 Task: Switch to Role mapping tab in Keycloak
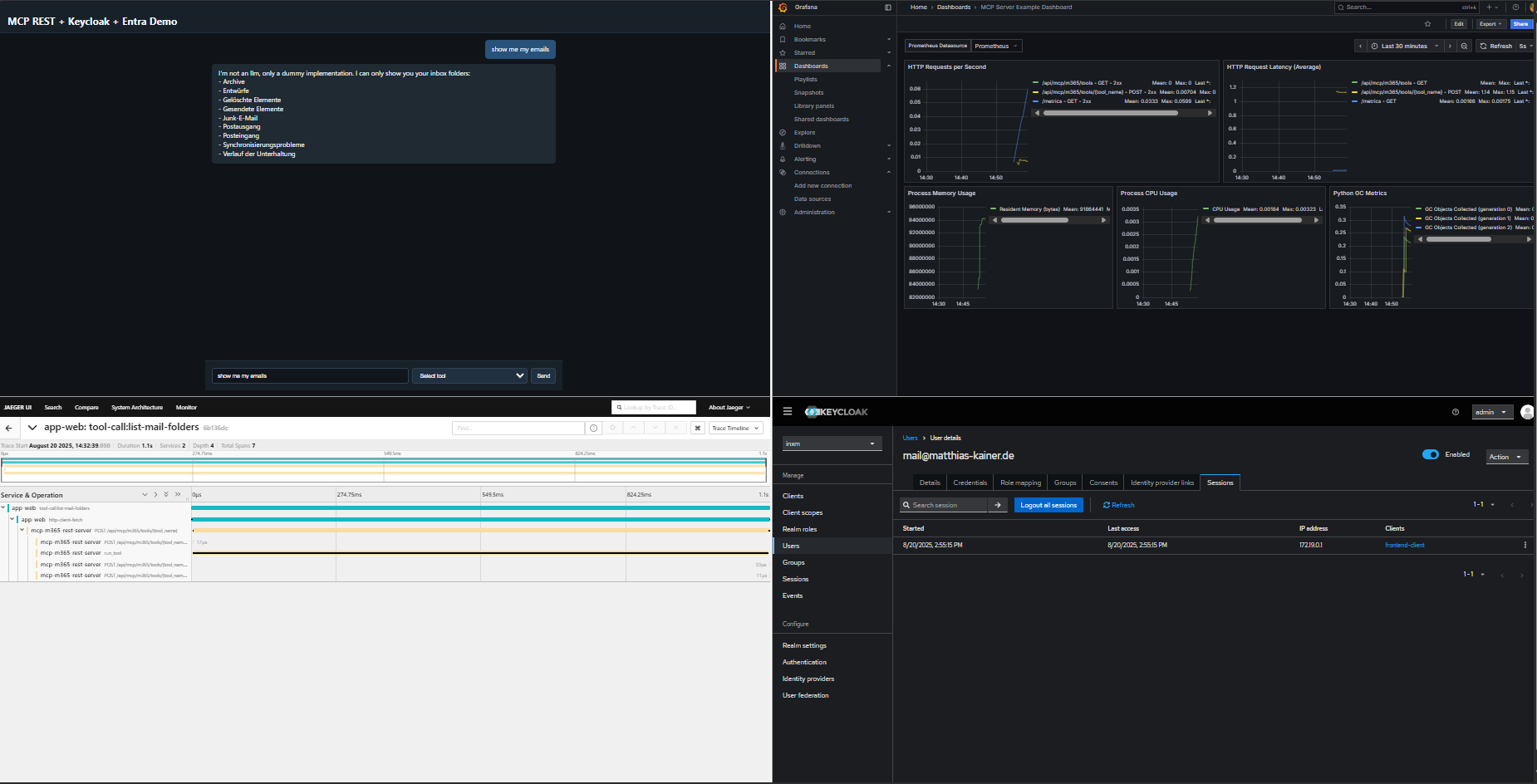(x=1020, y=483)
